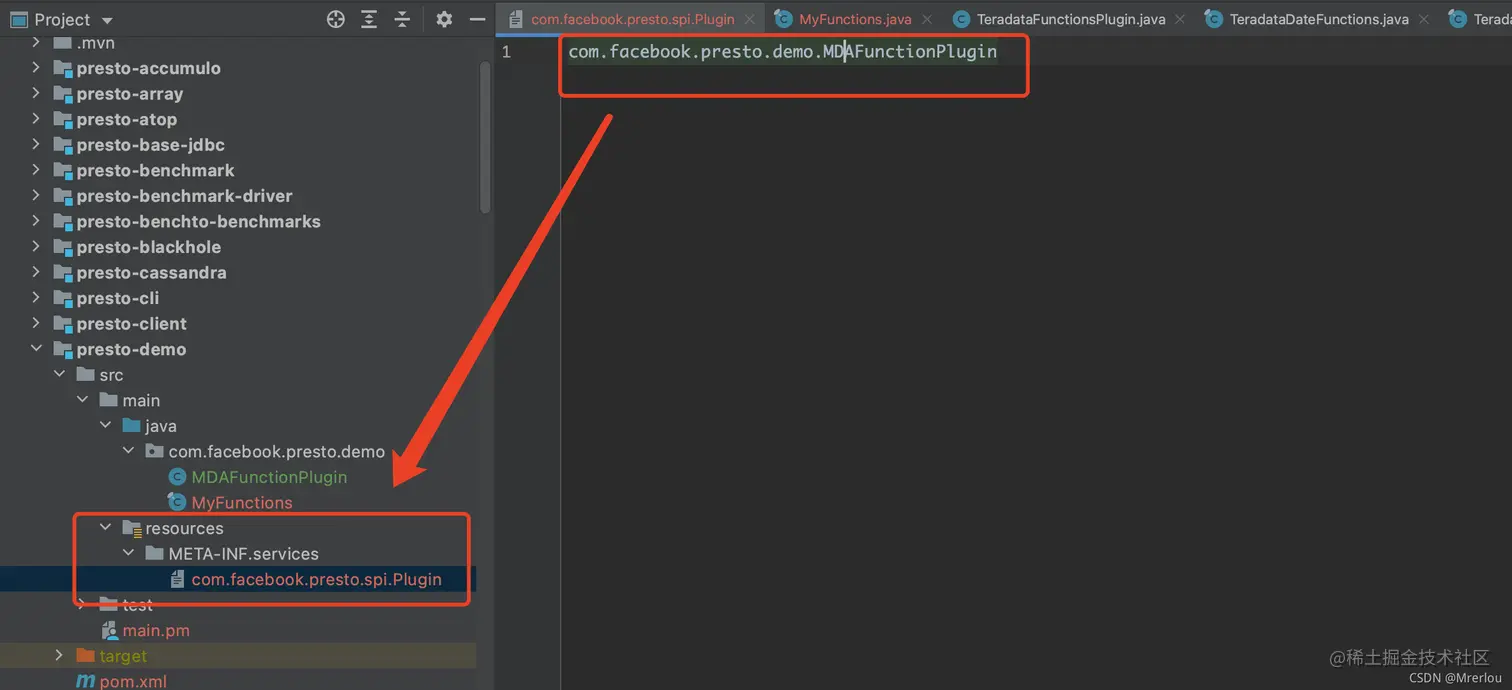Expand the presto-benchmark module
Screen dimensions: 1512x690
click(36, 170)
